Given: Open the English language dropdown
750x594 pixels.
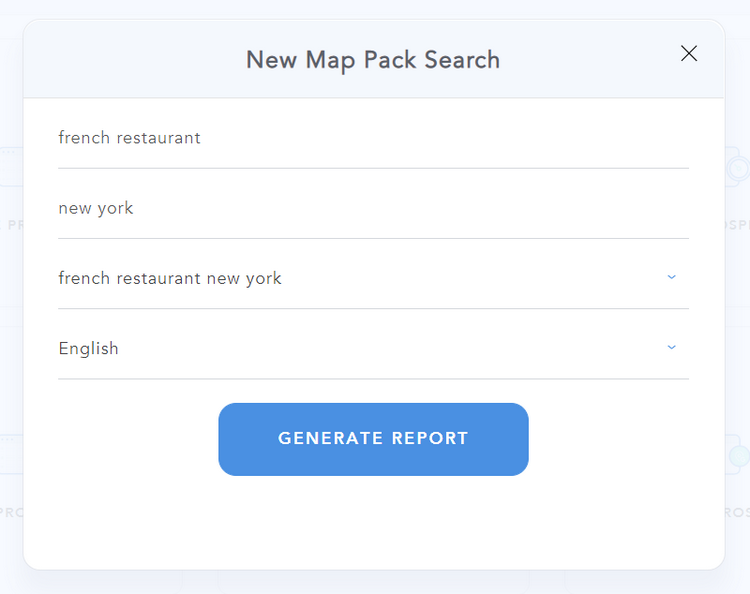Looking at the screenshot, I should point(373,349).
